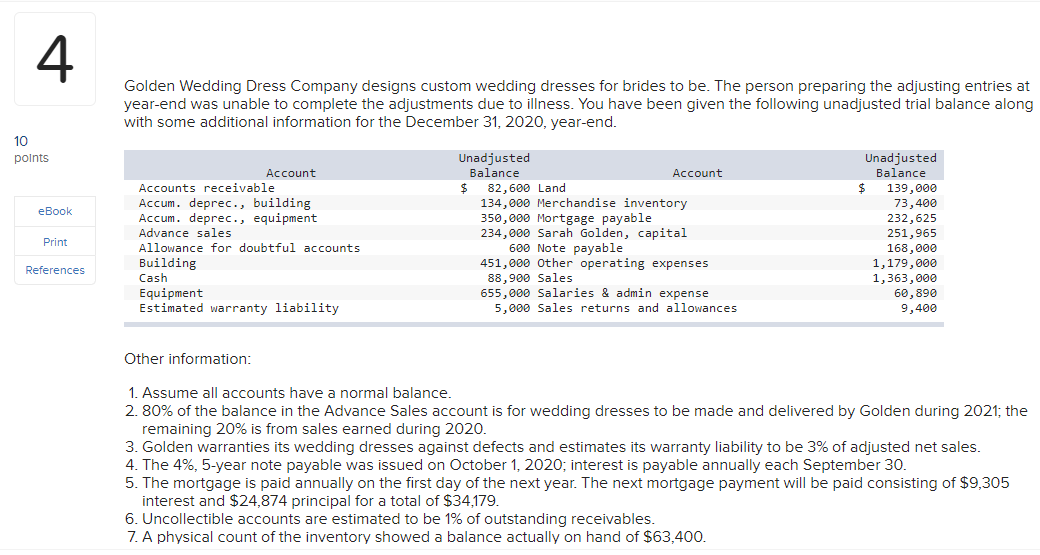The height and width of the screenshot is (555, 1040).
Task: Click the 'Other information:' heading
Action: (188, 359)
